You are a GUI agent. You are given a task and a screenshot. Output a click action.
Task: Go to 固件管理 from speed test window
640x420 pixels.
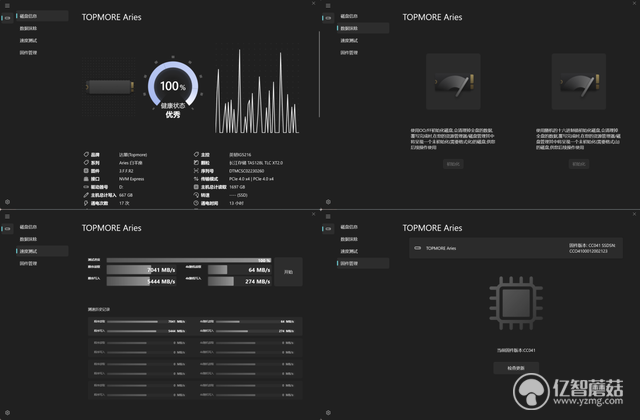42,263
